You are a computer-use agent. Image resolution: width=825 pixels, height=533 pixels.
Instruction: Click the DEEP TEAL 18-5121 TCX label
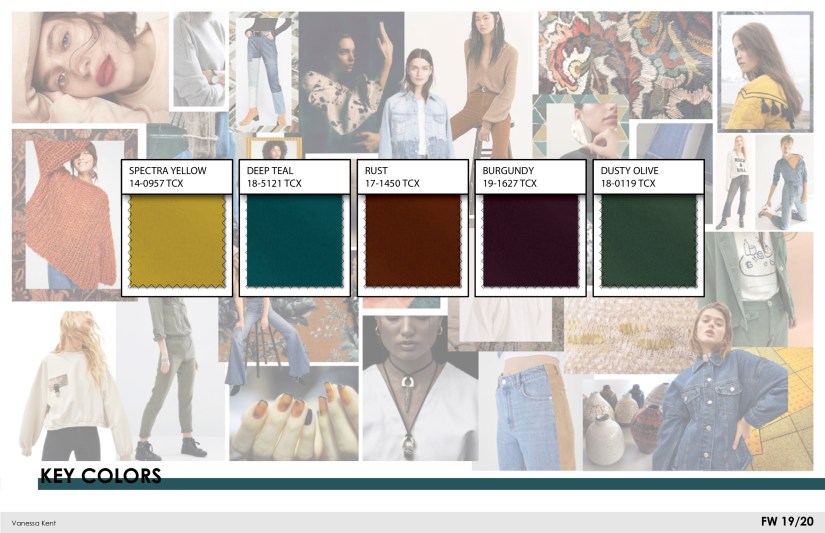pyautogui.click(x=274, y=177)
